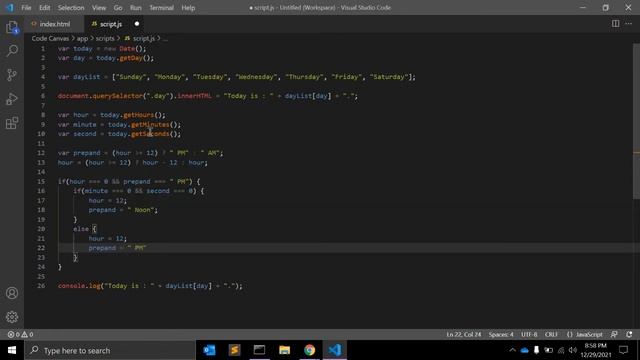Split the editor to the right
Screen dimensions: 640x360
tap(615, 24)
